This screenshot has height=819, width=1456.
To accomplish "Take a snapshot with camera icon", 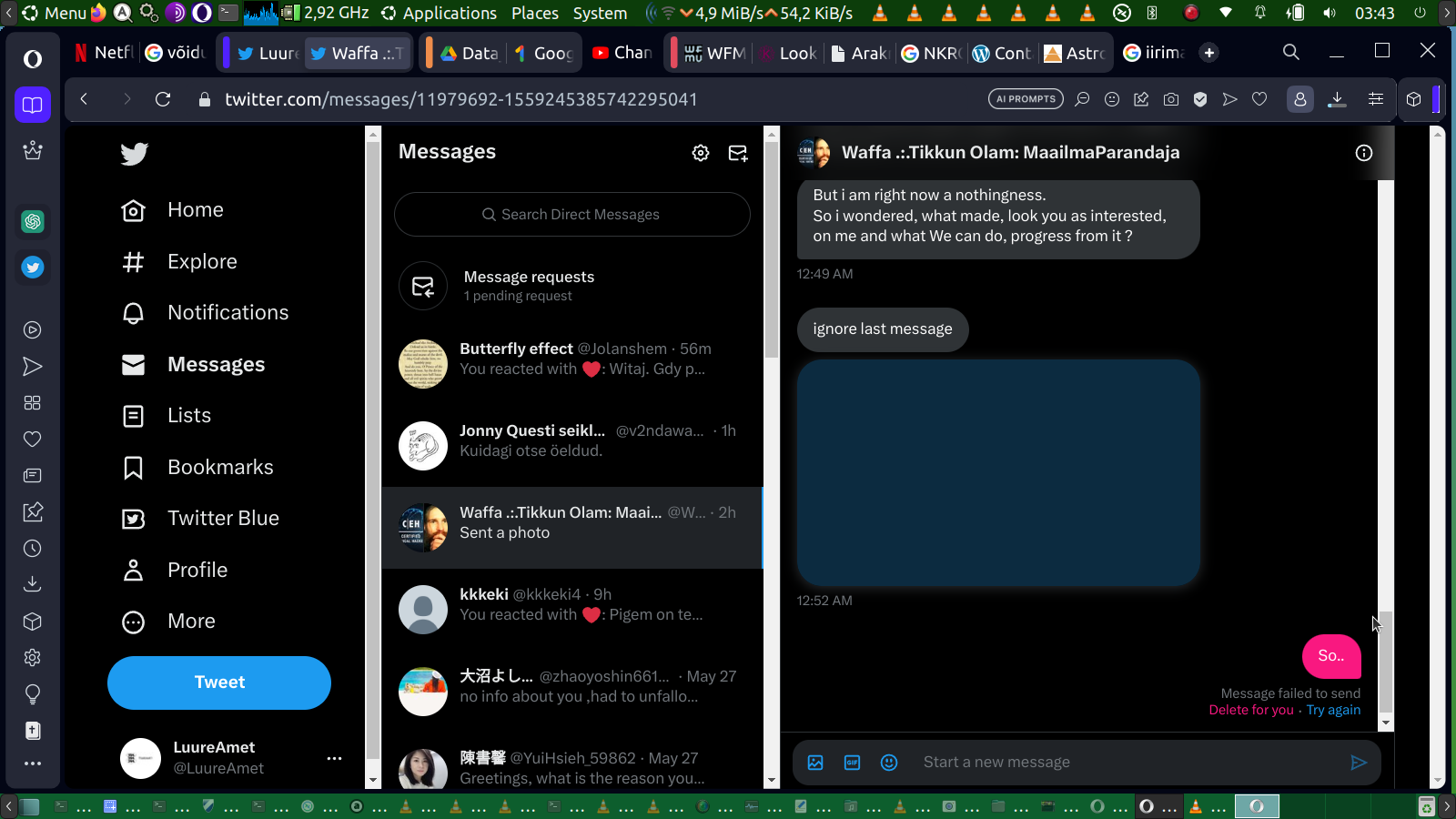I will click(x=1171, y=99).
